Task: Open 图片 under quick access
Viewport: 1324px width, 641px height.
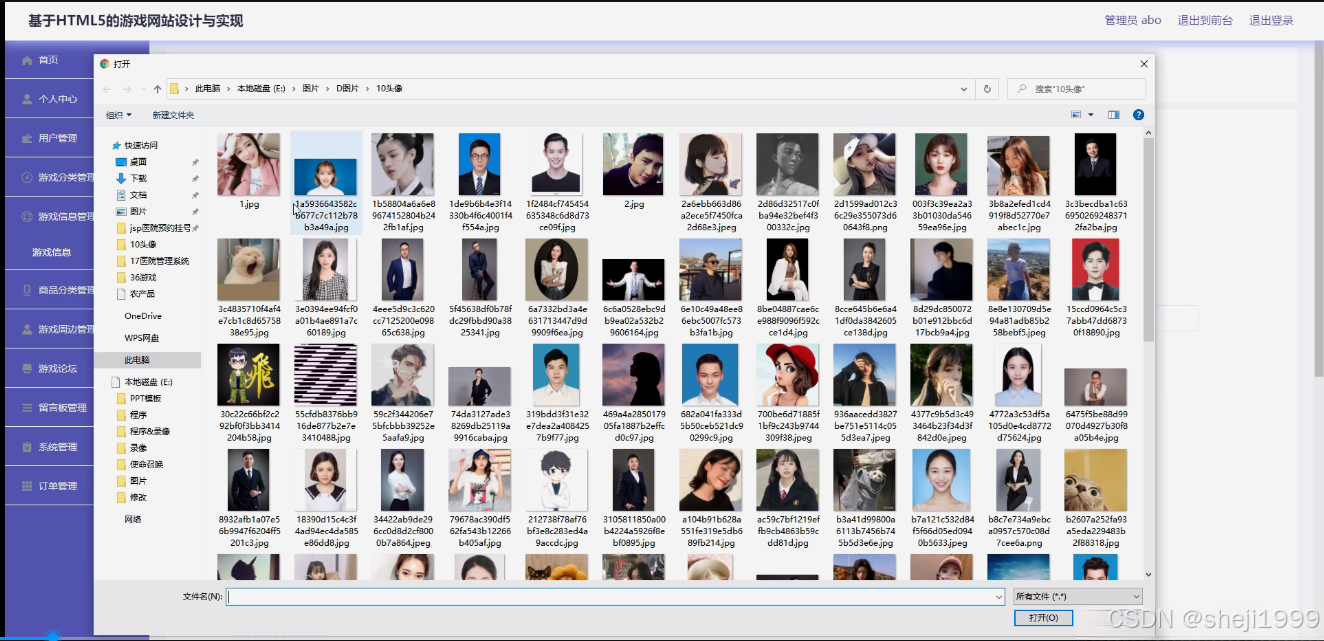Action: 138,211
